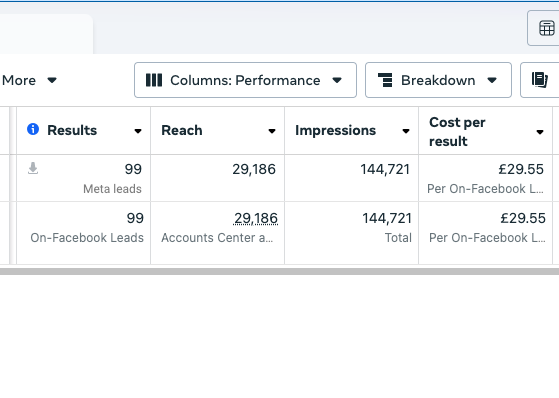Open the Breakdown dropdown
559x398 pixels.
tap(438, 80)
